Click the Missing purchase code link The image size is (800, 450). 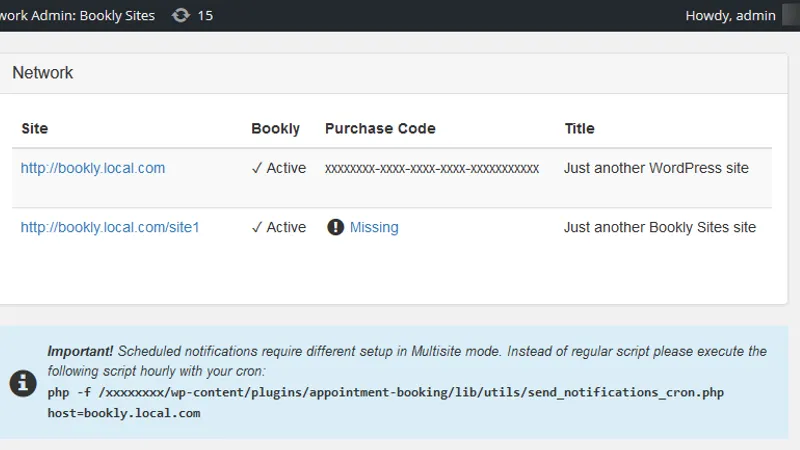[x=374, y=228]
